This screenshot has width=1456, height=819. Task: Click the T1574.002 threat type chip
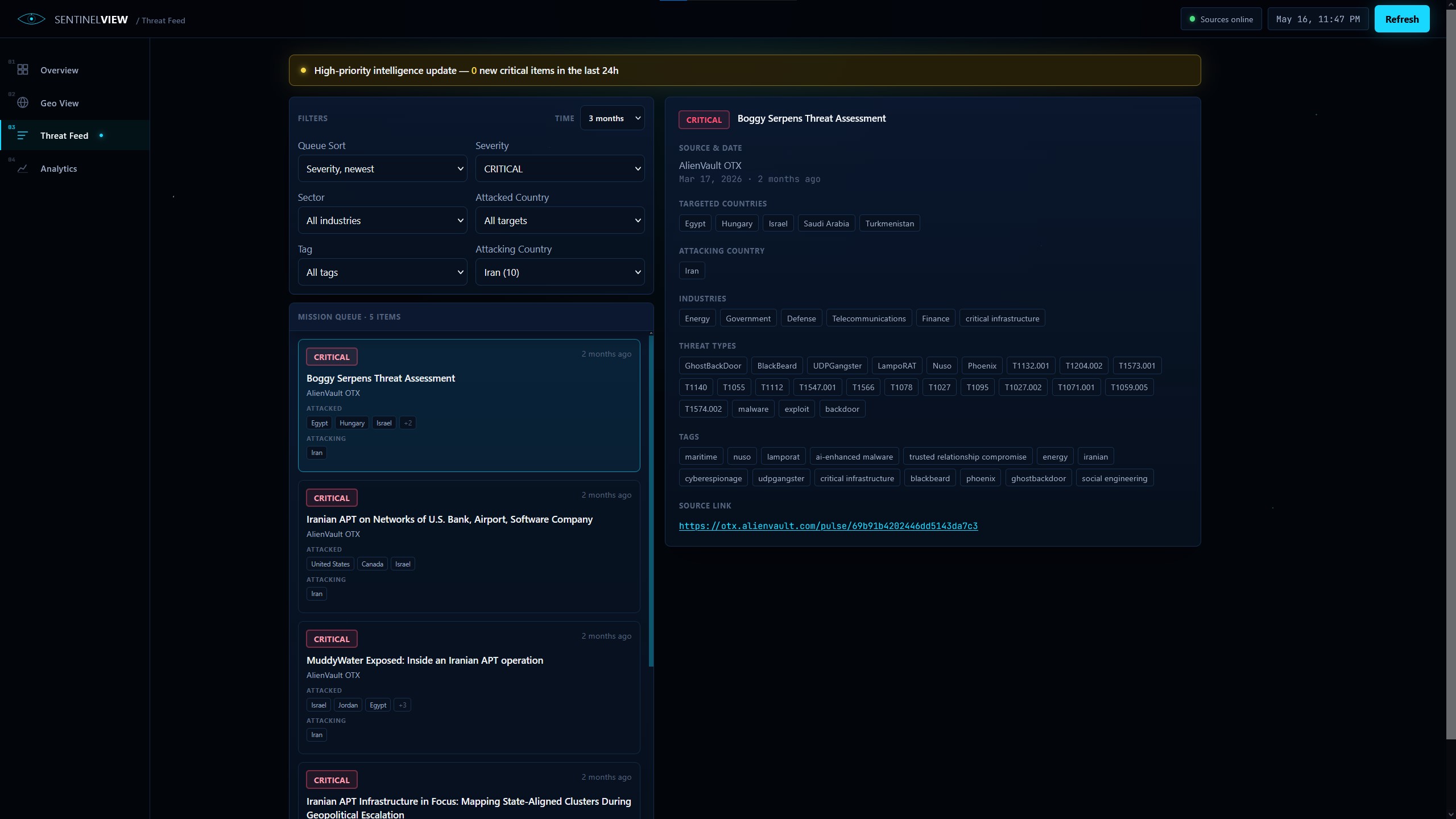click(703, 409)
